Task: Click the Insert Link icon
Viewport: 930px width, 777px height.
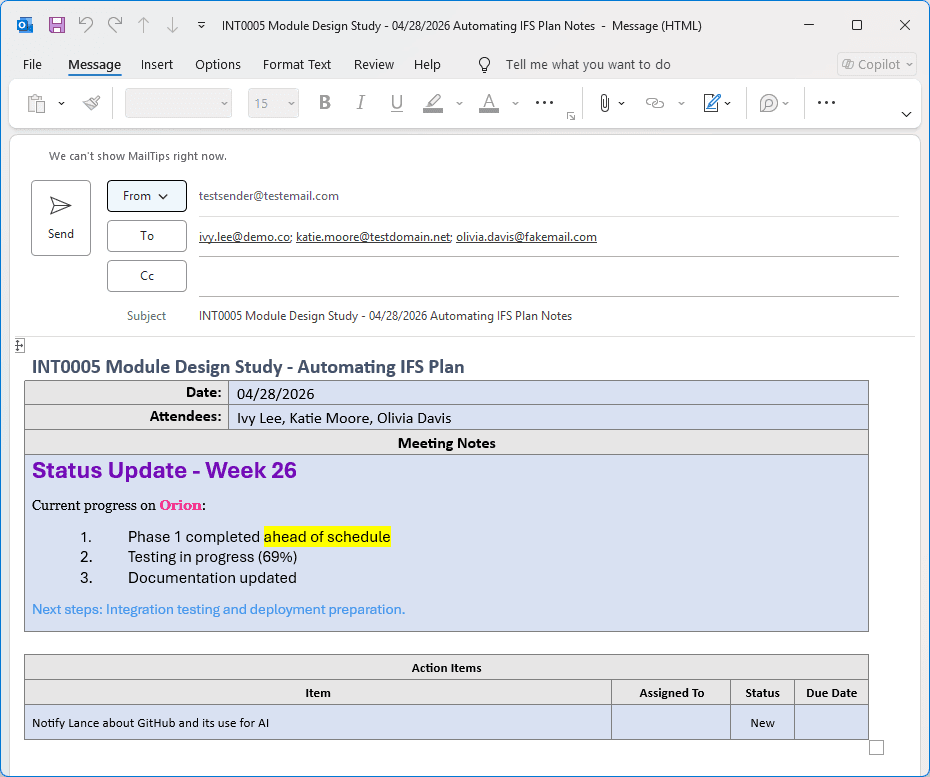Action: 654,103
